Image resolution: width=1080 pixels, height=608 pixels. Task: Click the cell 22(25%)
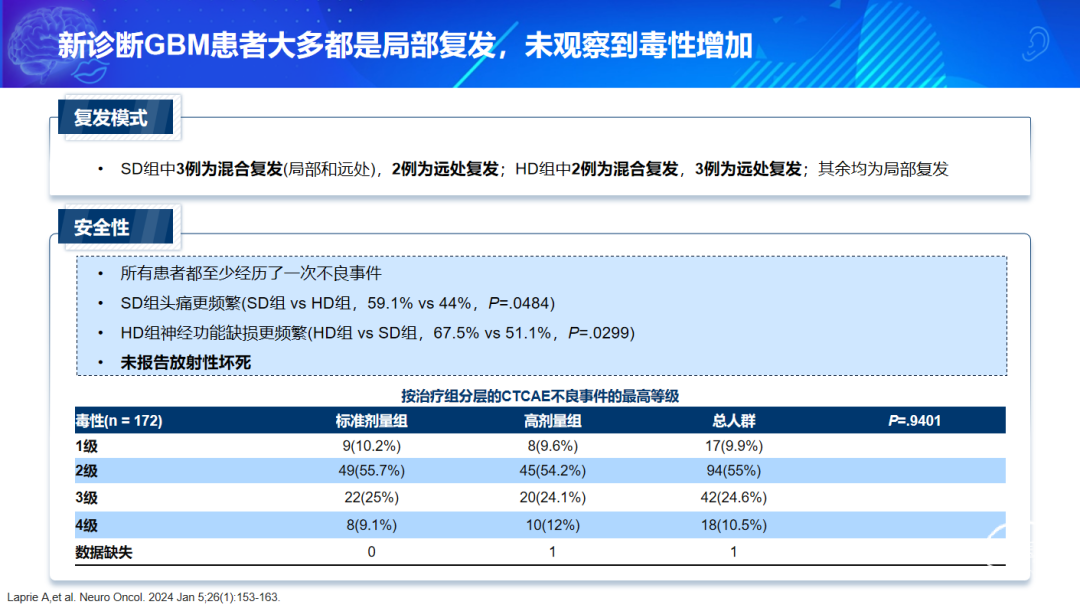click(x=371, y=497)
